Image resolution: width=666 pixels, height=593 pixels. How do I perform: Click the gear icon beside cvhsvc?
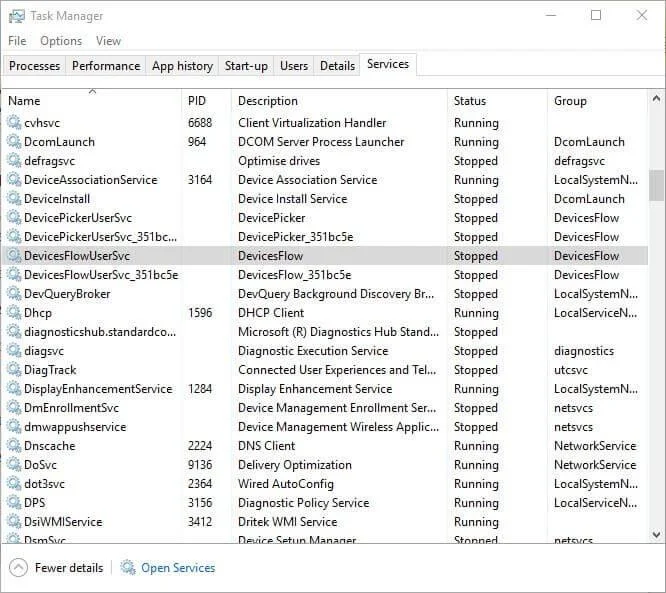point(14,123)
